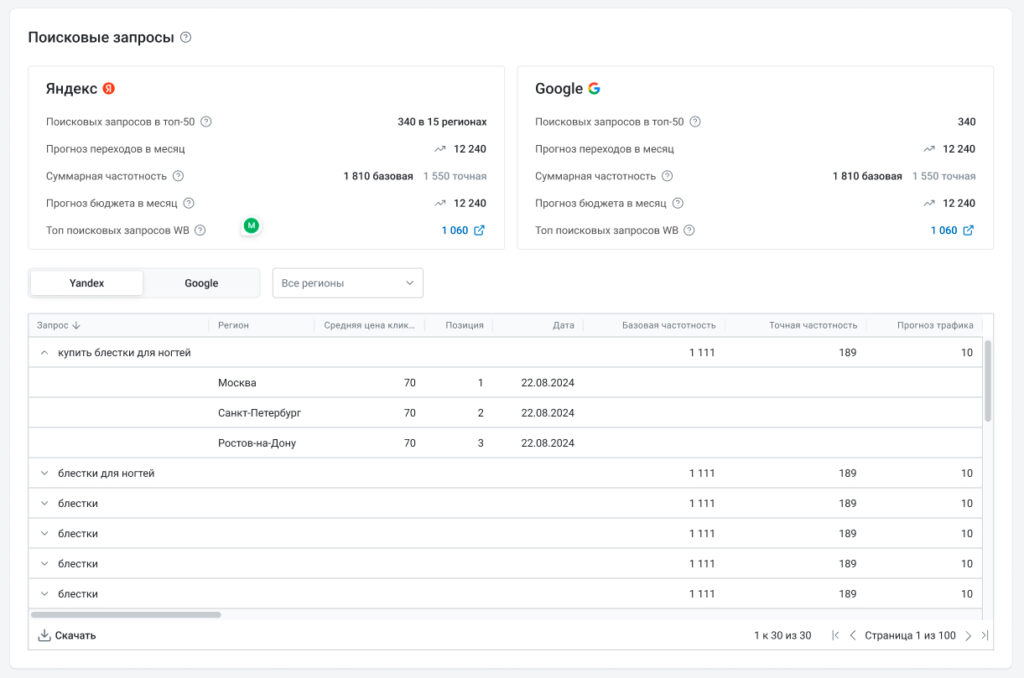Open external link icon in Yandex WB row
The height and width of the screenshot is (678, 1024).
pyautogui.click(x=479, y=230)
